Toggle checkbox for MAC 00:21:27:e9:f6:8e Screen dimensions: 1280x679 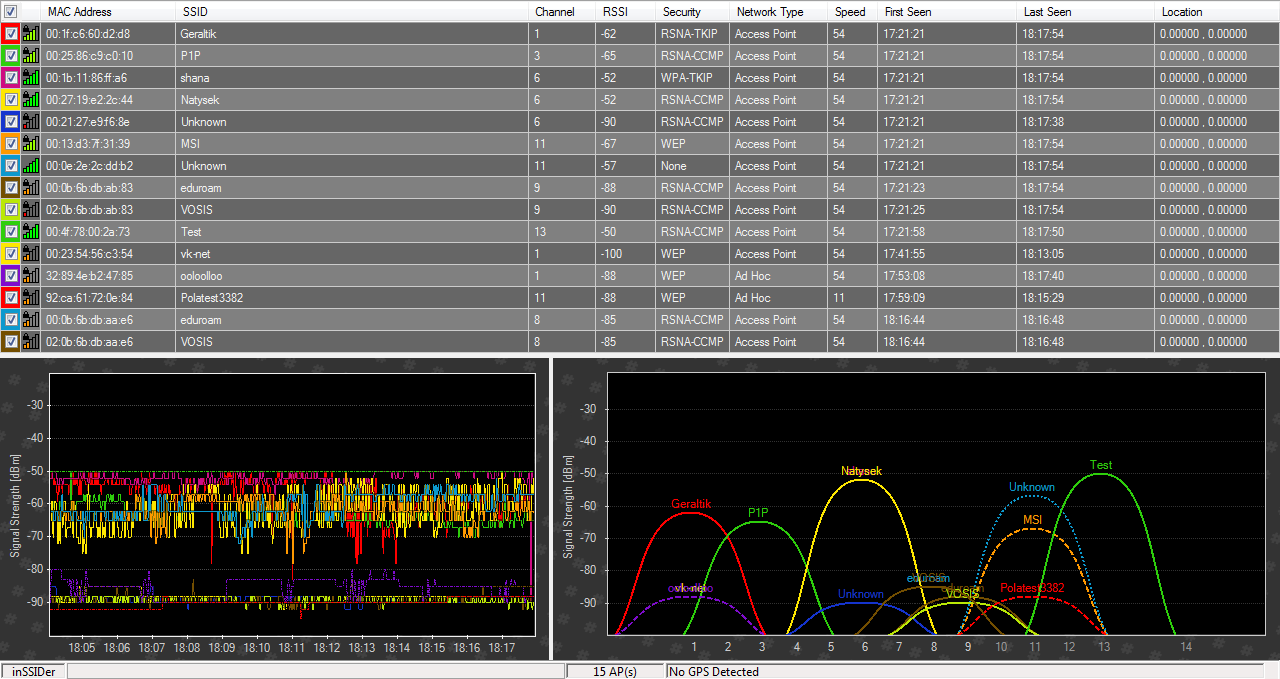(x=11, y=121)
